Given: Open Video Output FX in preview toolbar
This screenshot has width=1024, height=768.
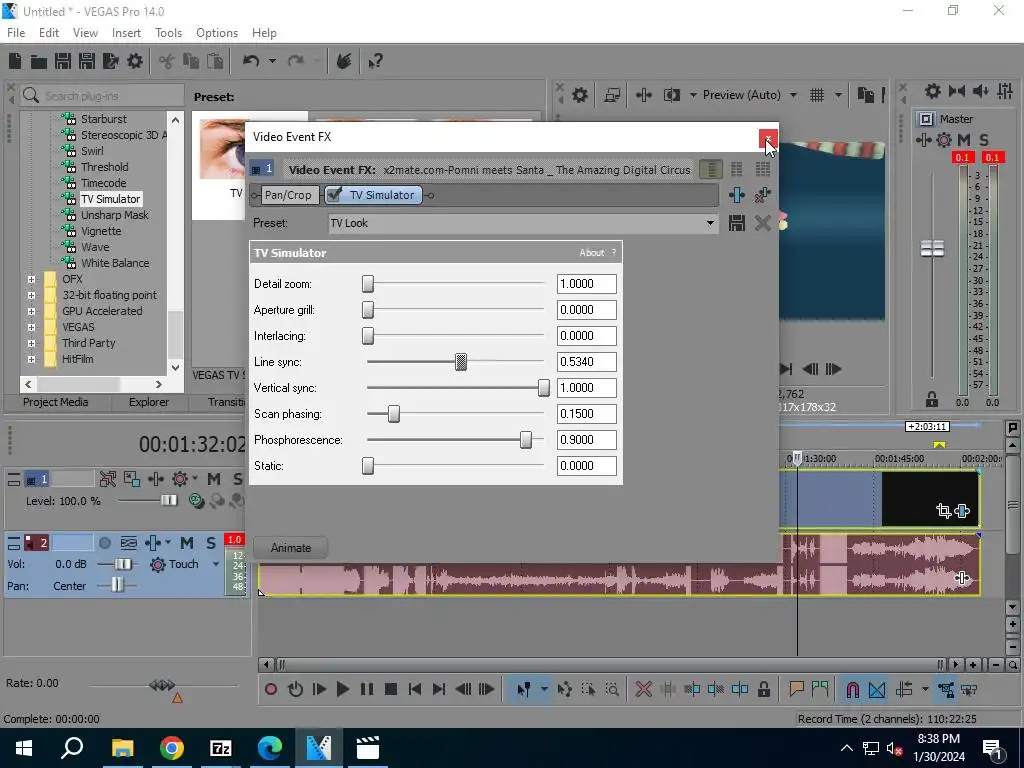Looking at the screenshot, I should pyautogui.click(x=644, y=95).
